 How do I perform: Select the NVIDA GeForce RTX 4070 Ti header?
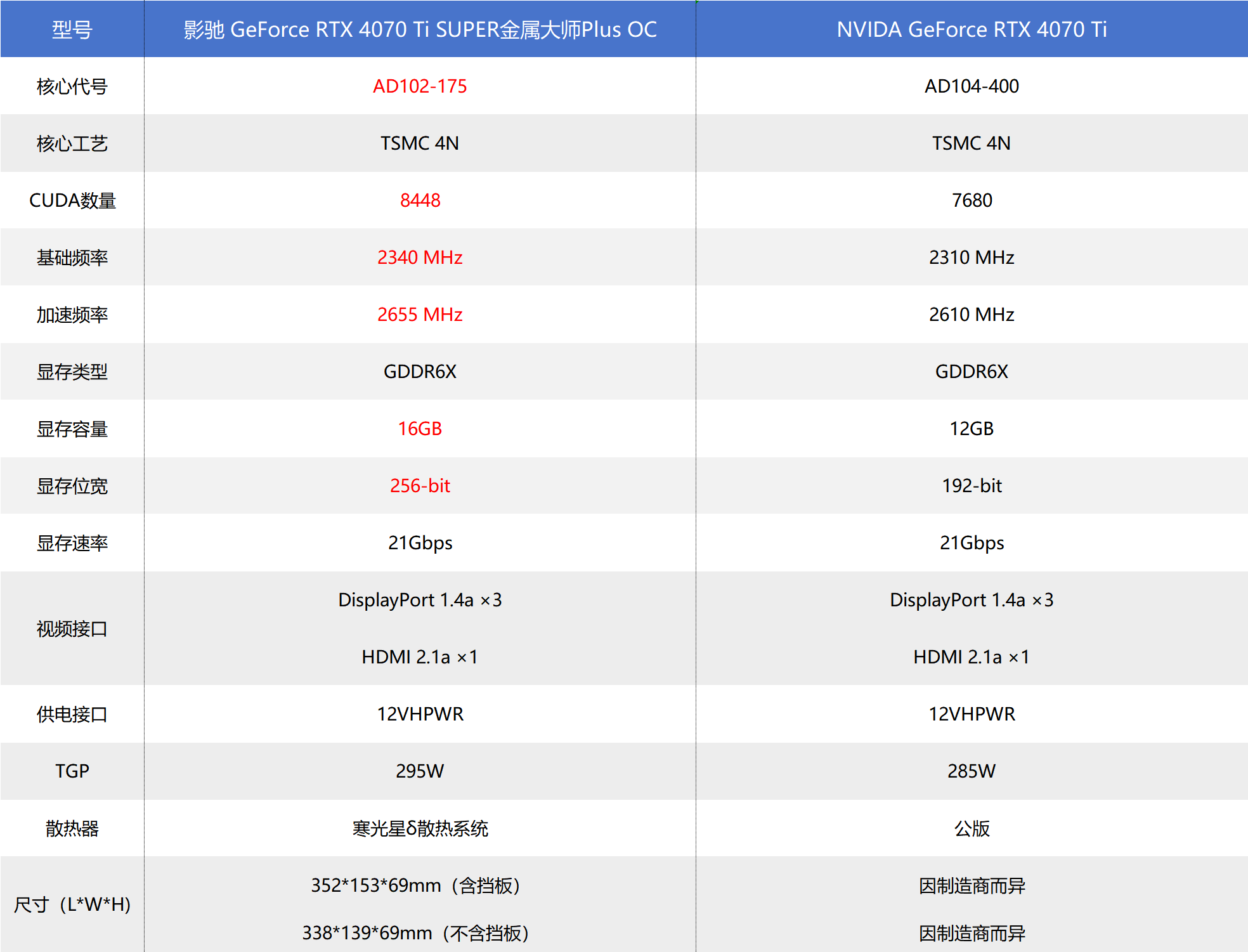click(972, 29)
